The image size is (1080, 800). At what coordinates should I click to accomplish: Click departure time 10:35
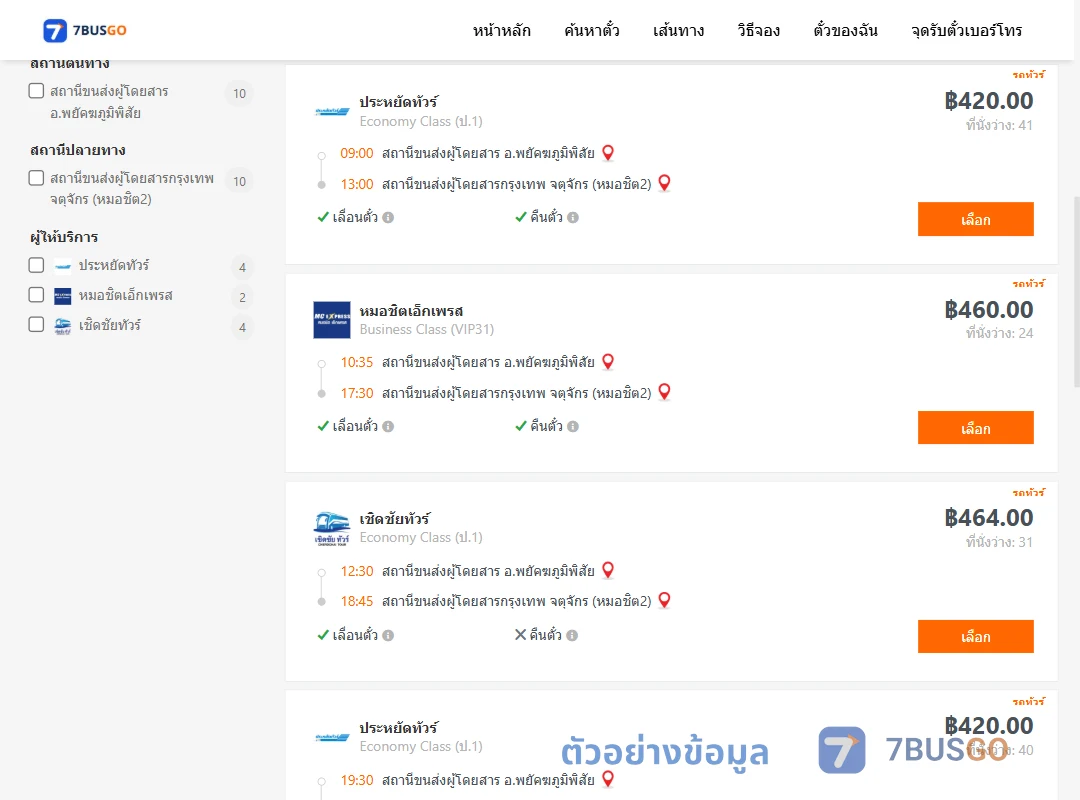[x=356, y=362]
